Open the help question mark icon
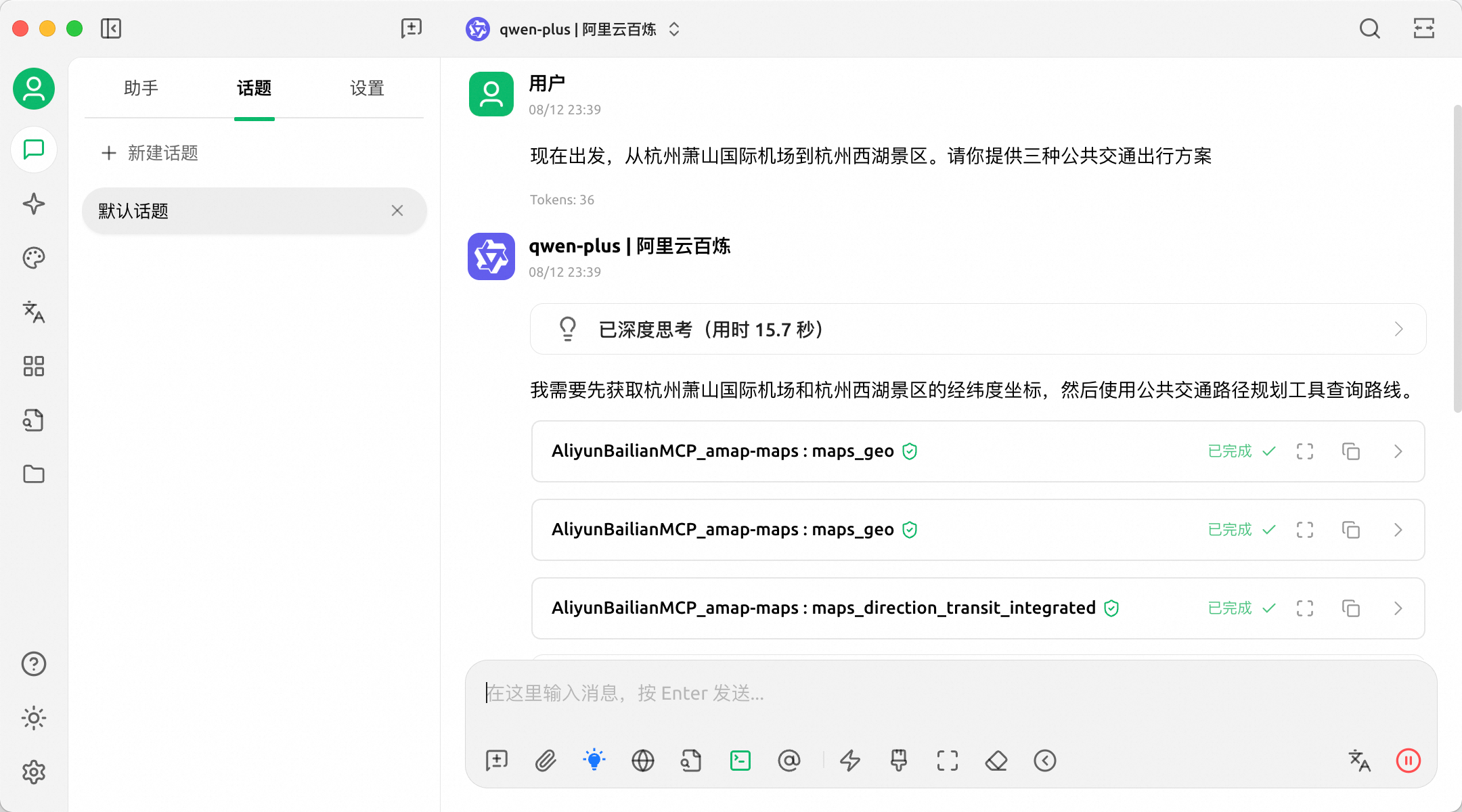Image resolution: width=1462 pixels, height=812 pixels. [34, 664]
